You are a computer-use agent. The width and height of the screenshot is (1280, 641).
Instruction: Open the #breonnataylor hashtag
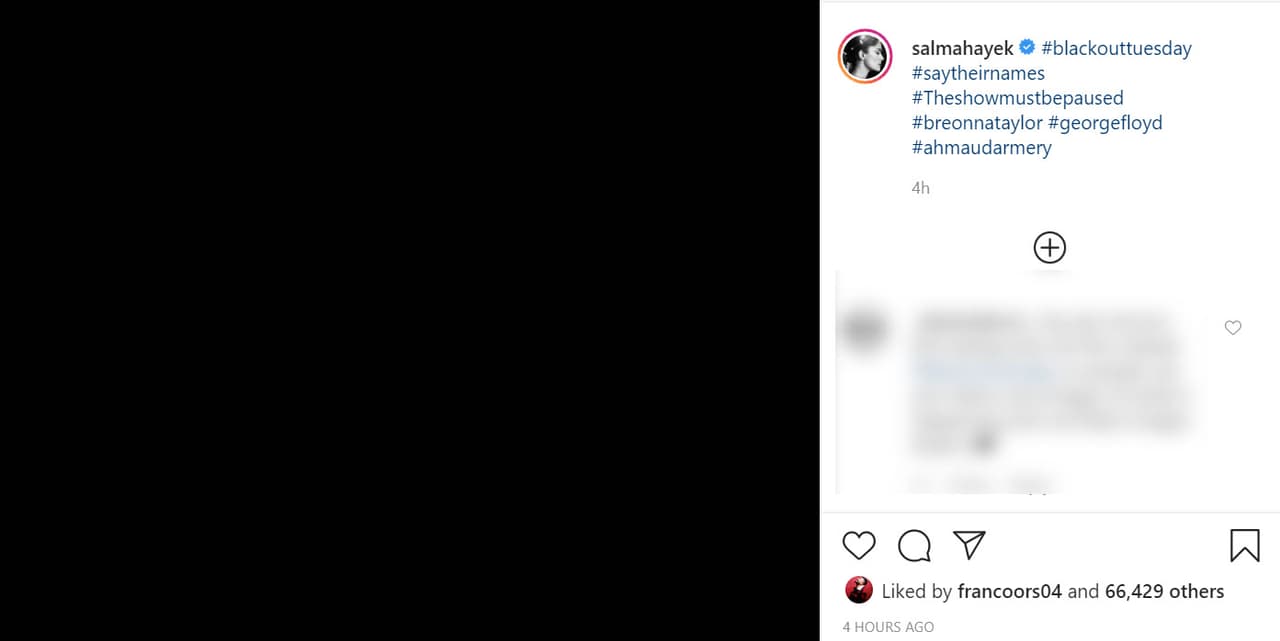click(977, 122)
